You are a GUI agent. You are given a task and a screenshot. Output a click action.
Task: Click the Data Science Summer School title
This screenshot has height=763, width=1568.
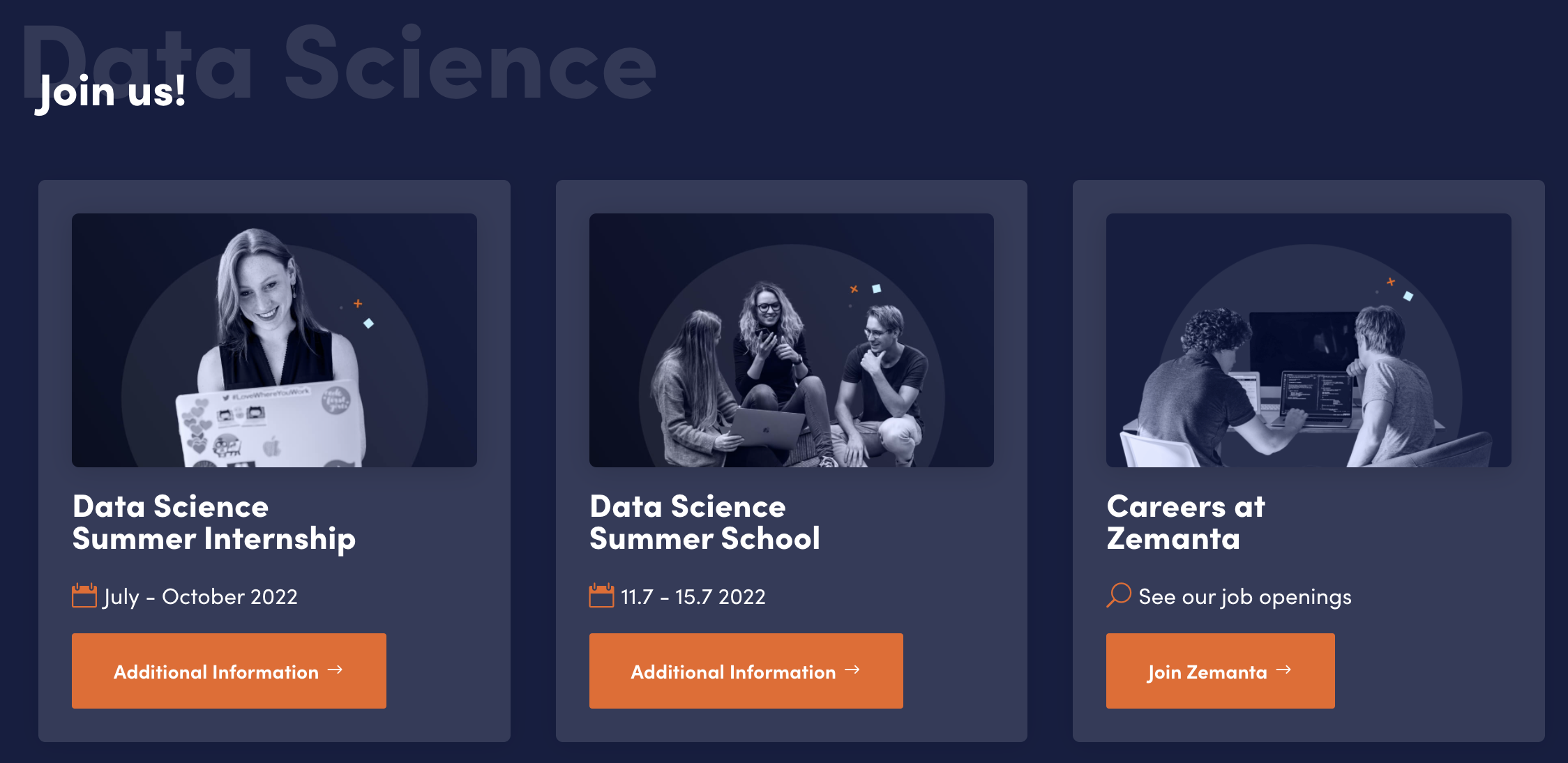(705, 522)
